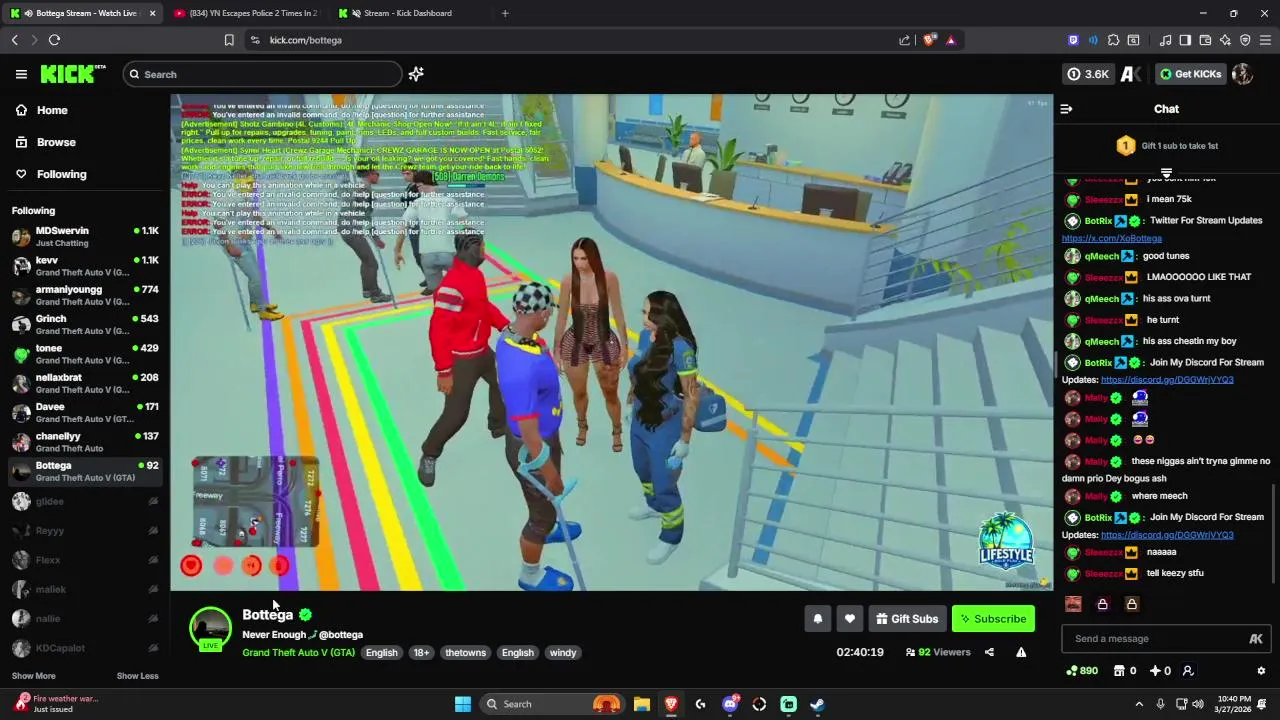Viewport: 1280px width, 720px height.
Task: Open Grinch channel in following list
Action: point(85,324)
